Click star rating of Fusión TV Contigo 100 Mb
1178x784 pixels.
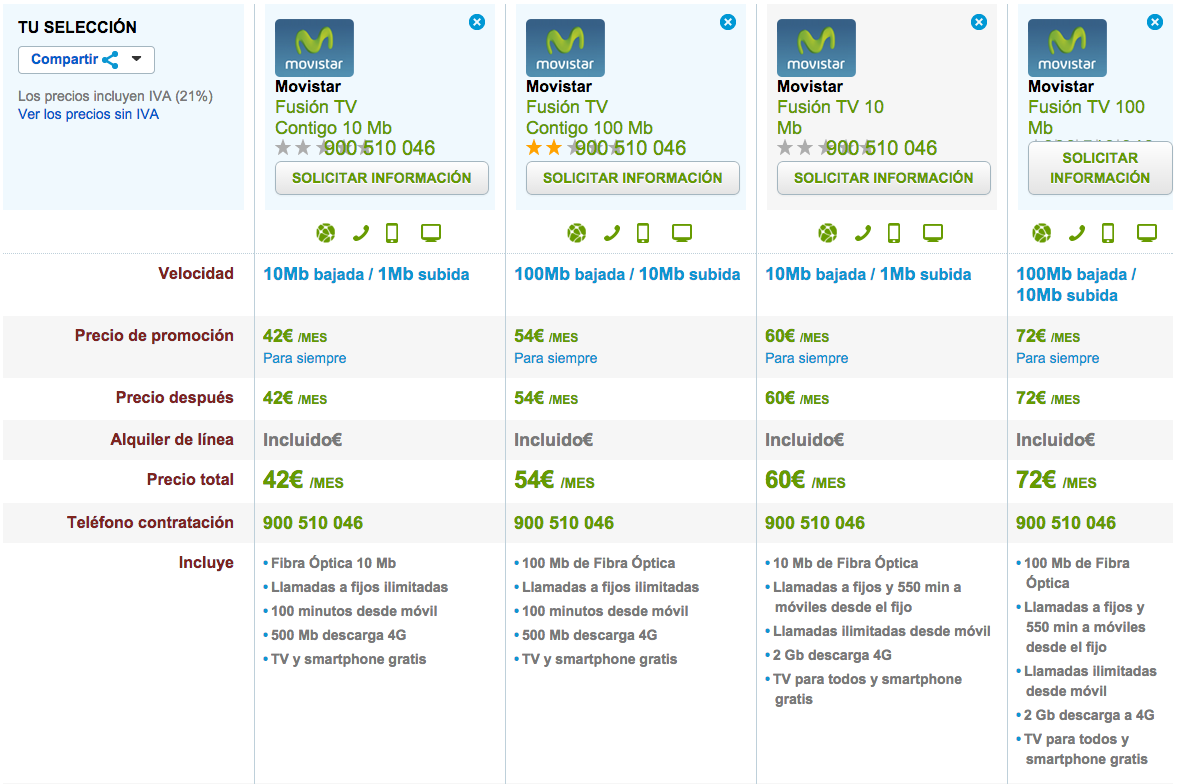point(574,148)
